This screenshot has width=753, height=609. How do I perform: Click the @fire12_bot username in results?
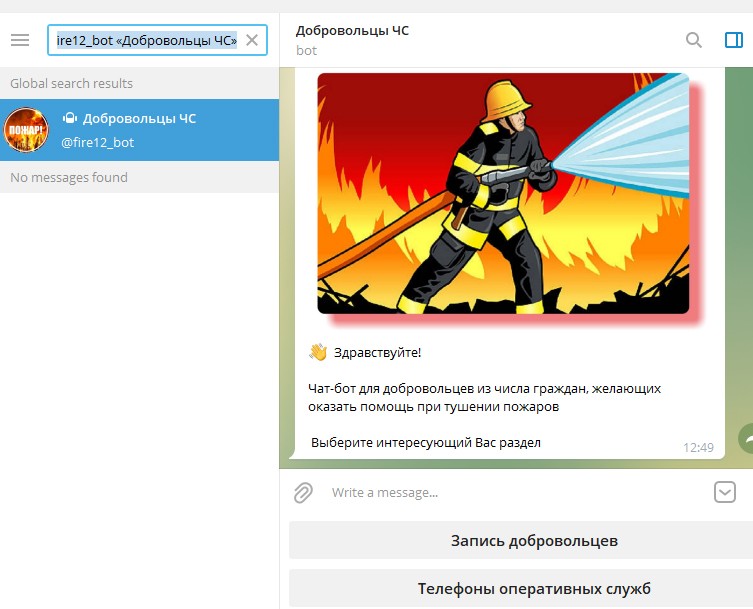pyautogui.click(x=97, y=143)
